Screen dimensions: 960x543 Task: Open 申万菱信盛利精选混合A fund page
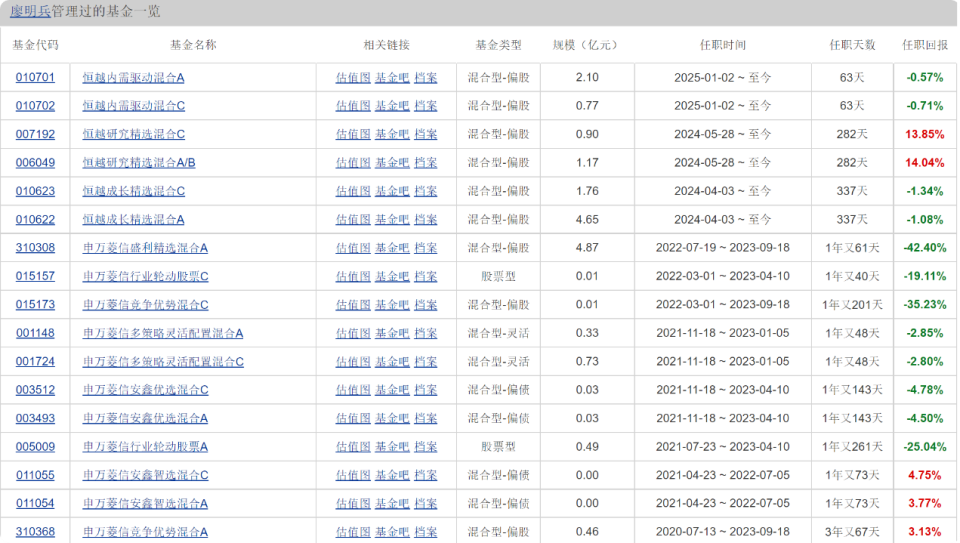pos(145,248)
